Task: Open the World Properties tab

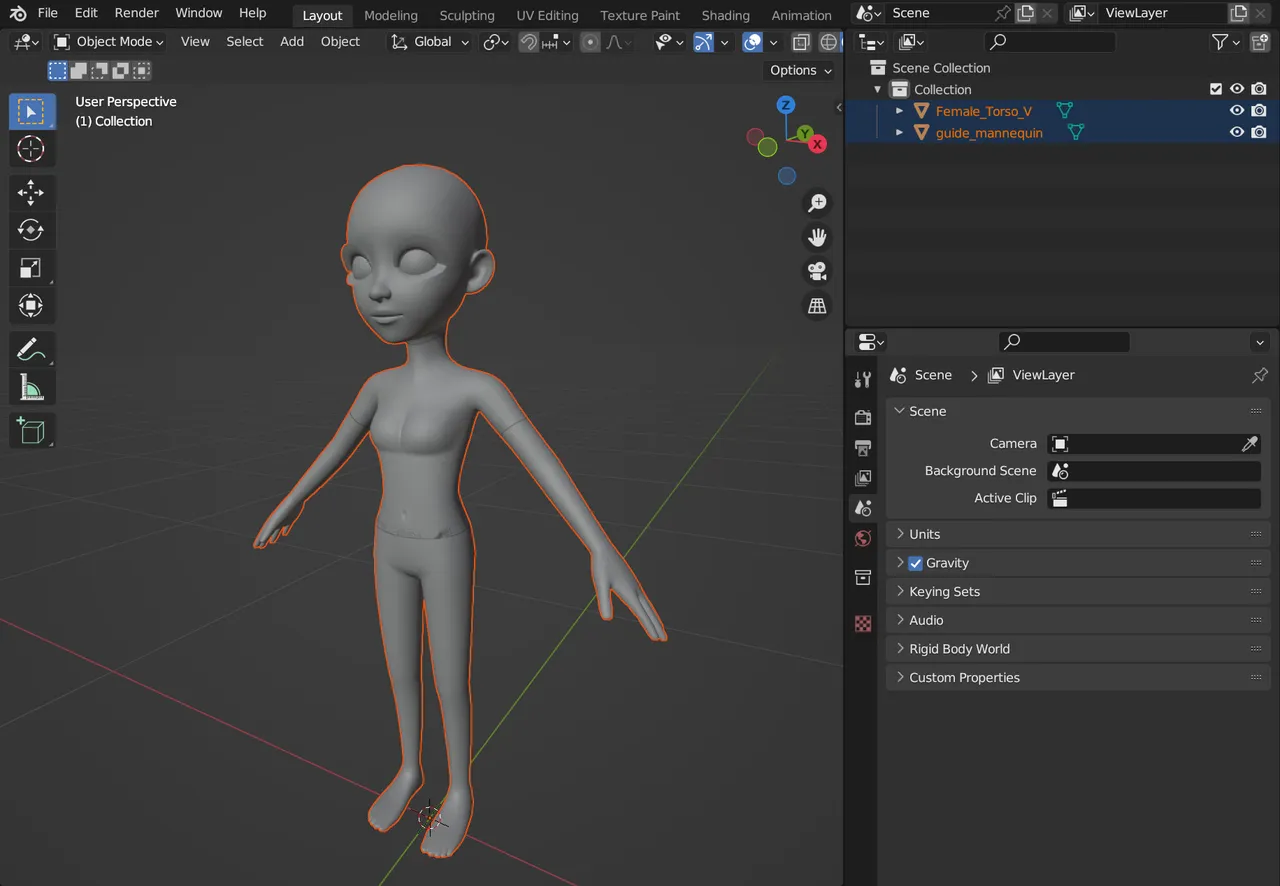Action: click(x=862, y=538)
